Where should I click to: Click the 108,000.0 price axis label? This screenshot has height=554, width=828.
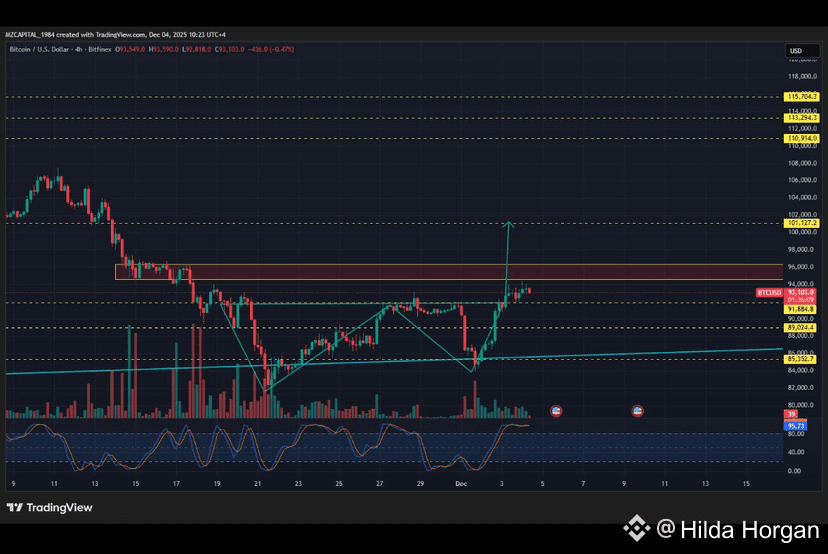802,163
